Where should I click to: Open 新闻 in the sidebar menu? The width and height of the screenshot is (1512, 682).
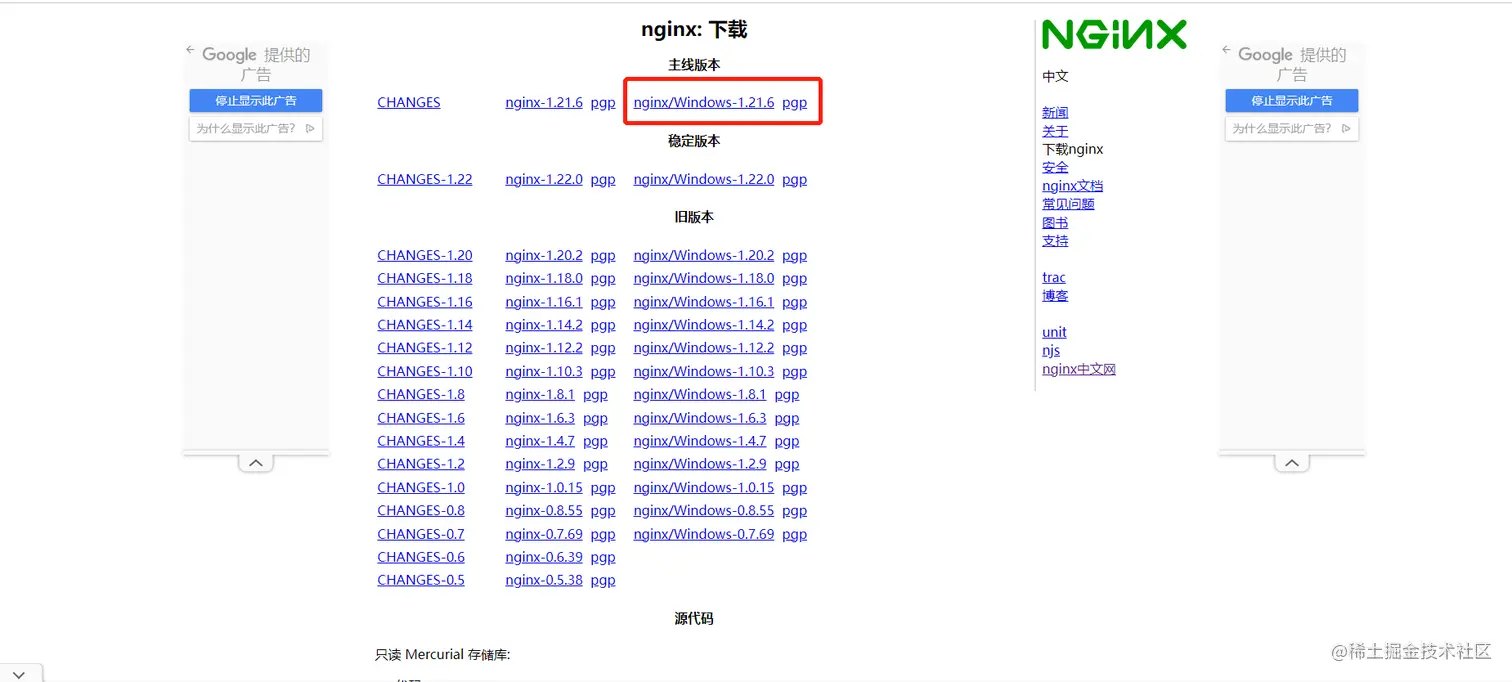[x=1055, y=112]
